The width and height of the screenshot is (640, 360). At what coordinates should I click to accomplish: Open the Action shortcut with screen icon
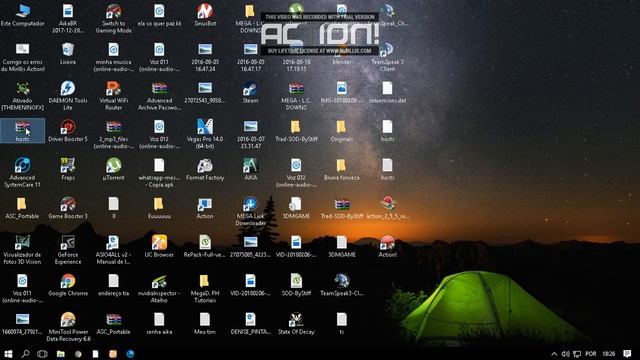point(205,208)
